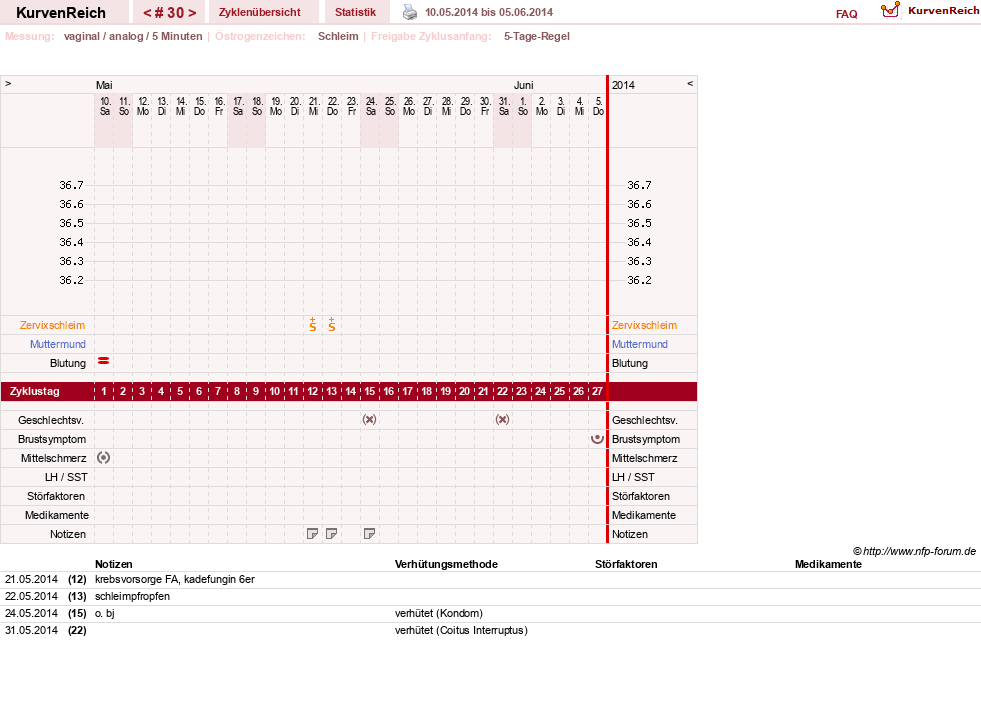Click the year label 2014
Image resolution: width=981 pixels, height=703 pixels.
click(623, 85)
